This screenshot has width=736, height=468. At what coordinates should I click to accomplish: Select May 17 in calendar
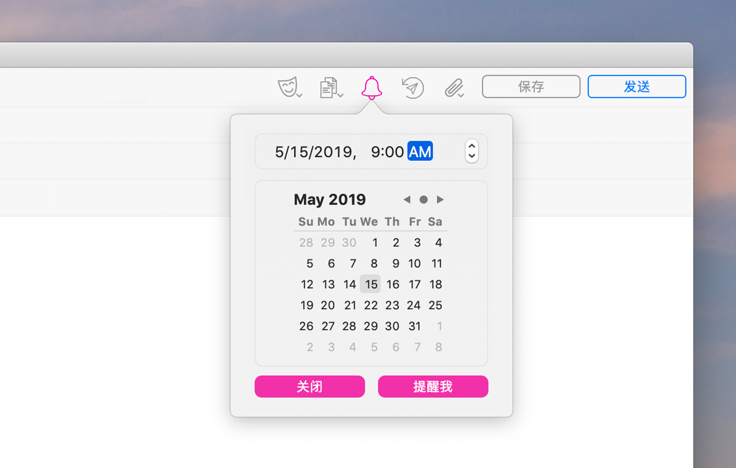pos(414,284)
